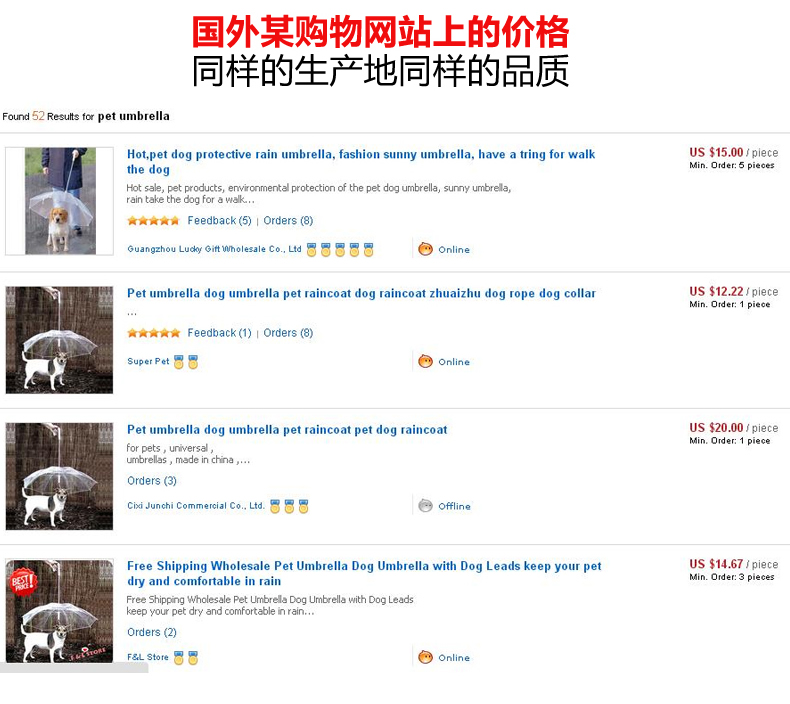Viewport: 790px width, 704px height.
Task: Open thumbnail of dog with blue-coated walker
Action: (x=59, y=201)
